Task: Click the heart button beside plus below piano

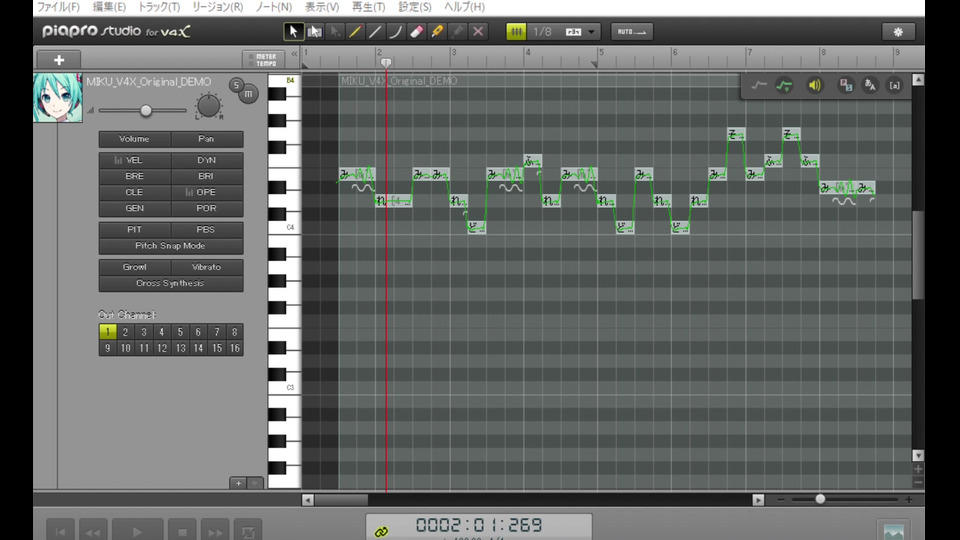Action: click(255, 483)
